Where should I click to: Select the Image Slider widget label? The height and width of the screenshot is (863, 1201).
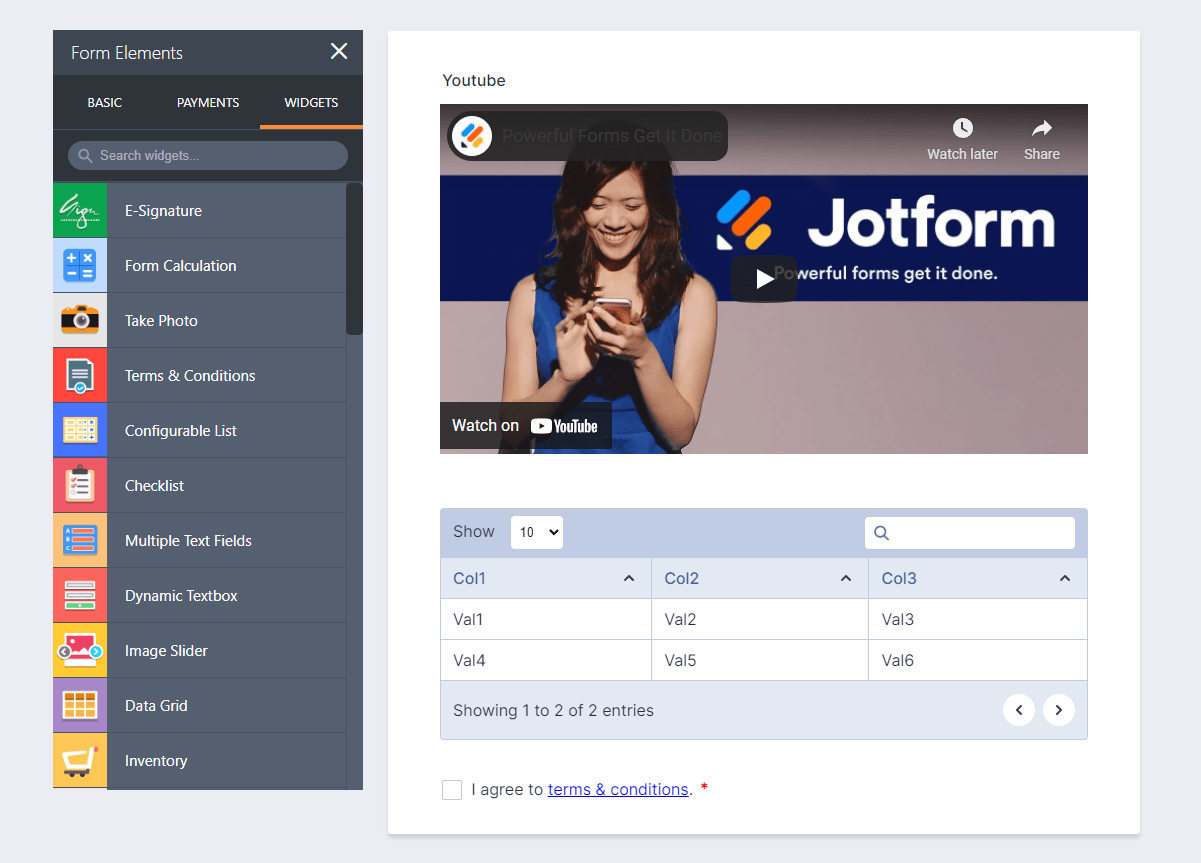tap(166, 650)
